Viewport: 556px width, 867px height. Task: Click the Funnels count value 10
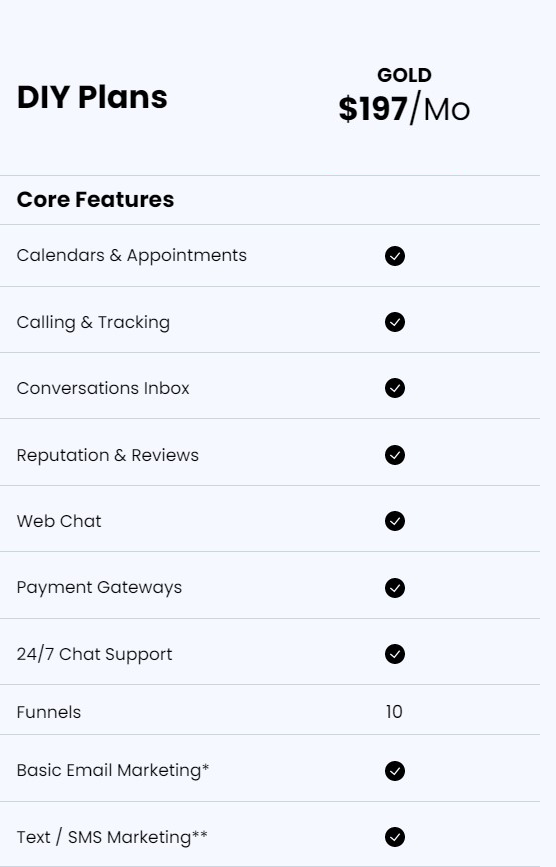(x=394, y=712)
